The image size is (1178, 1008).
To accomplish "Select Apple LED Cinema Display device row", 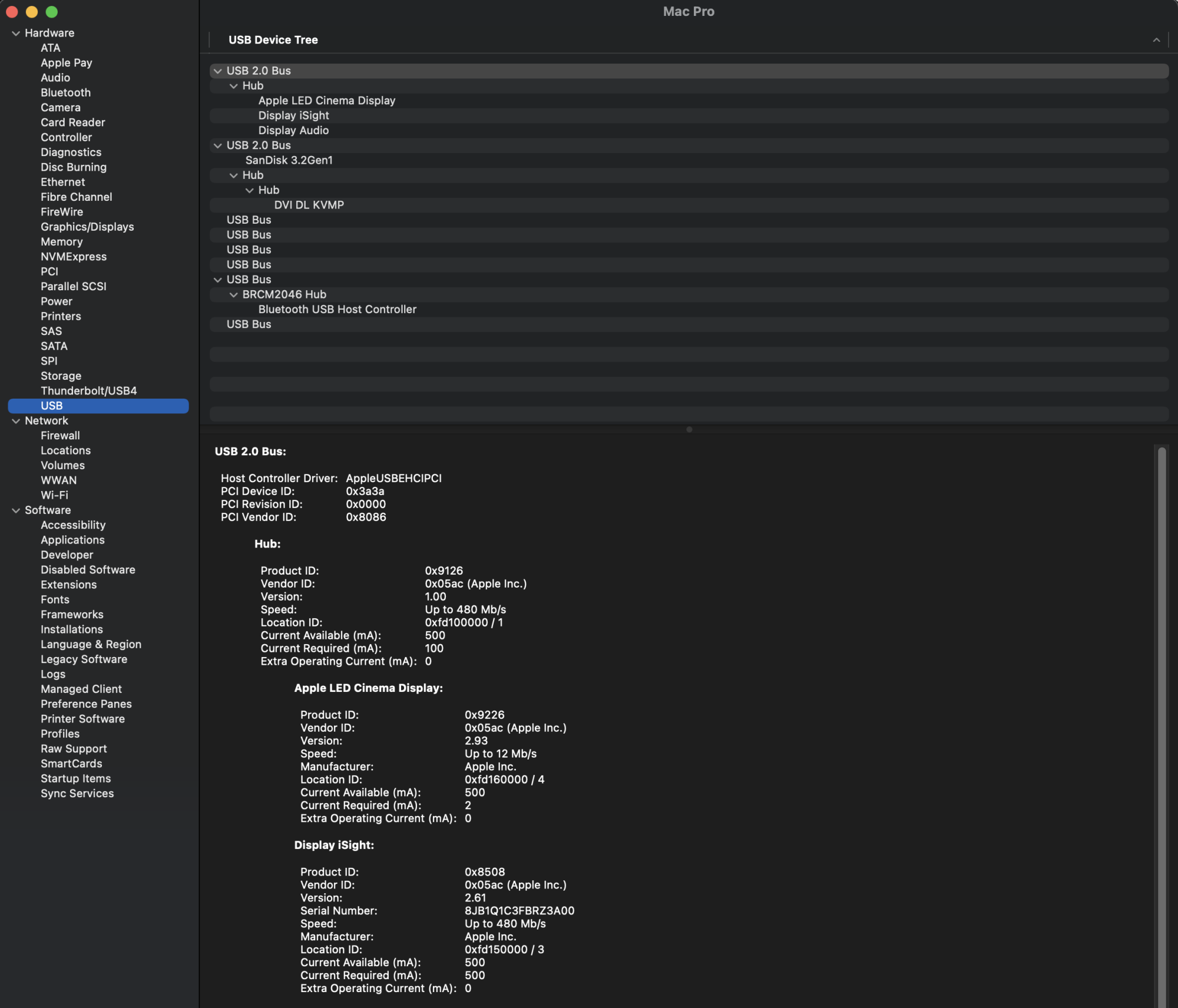I will pos(327,101).
